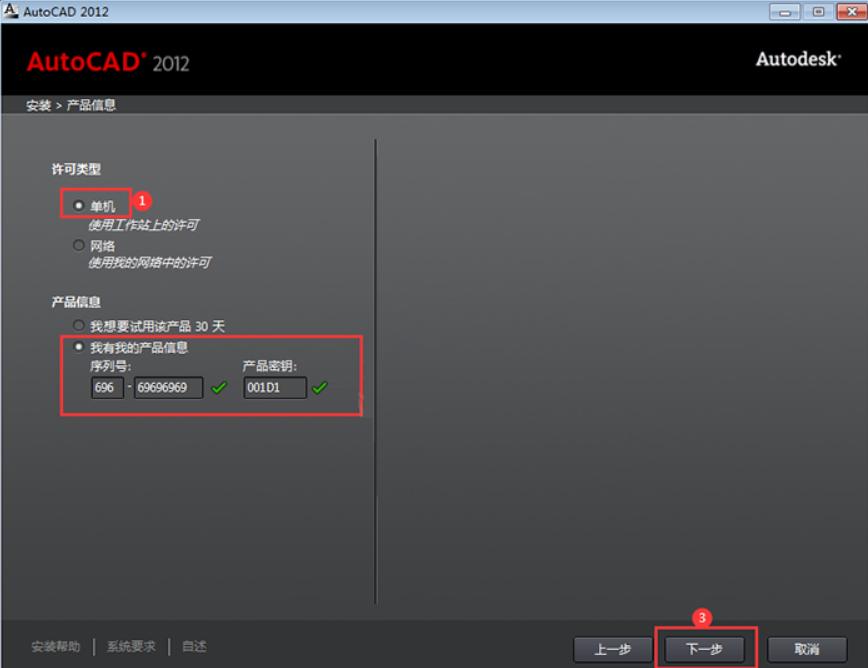Minimize the AutoCAD 2012 installer window

784,12
